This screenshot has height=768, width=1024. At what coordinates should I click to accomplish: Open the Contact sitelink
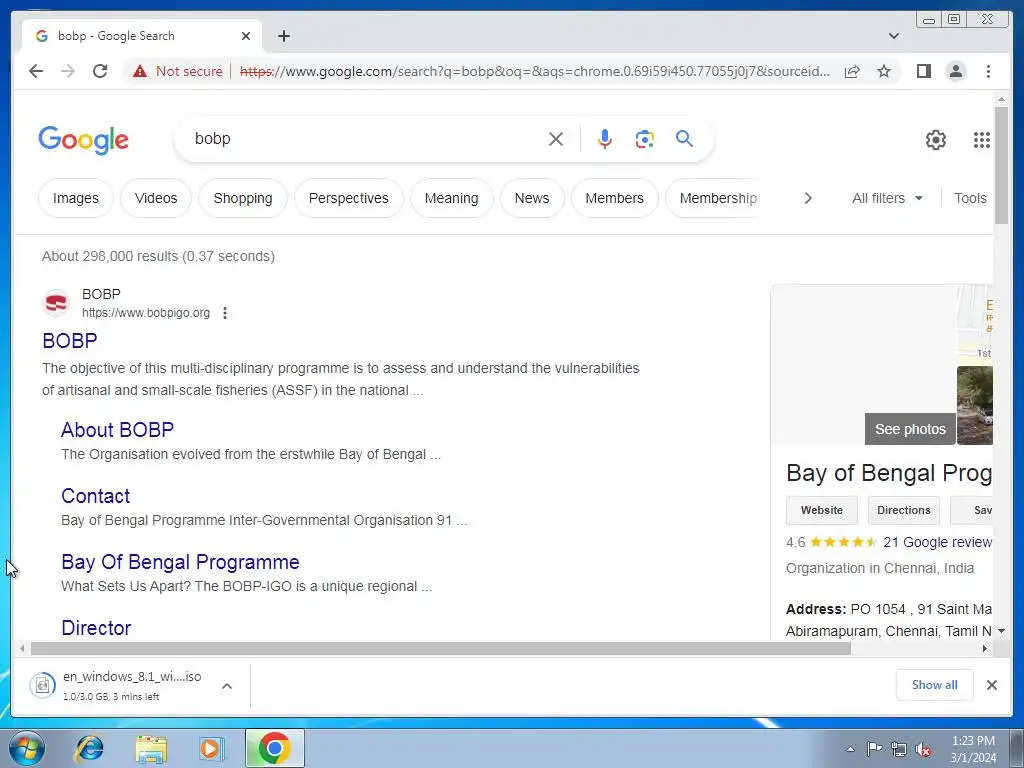point(95,496)
